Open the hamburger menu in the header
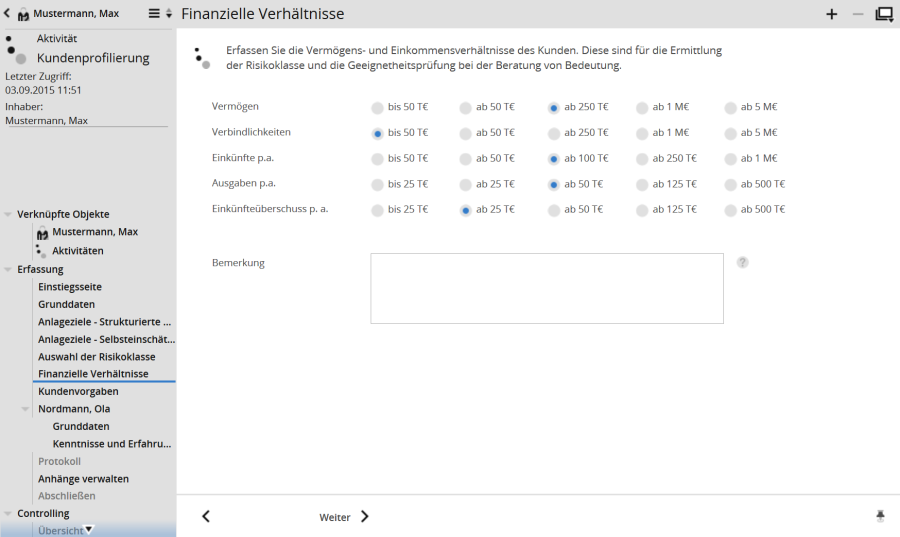 click(154, 14)
